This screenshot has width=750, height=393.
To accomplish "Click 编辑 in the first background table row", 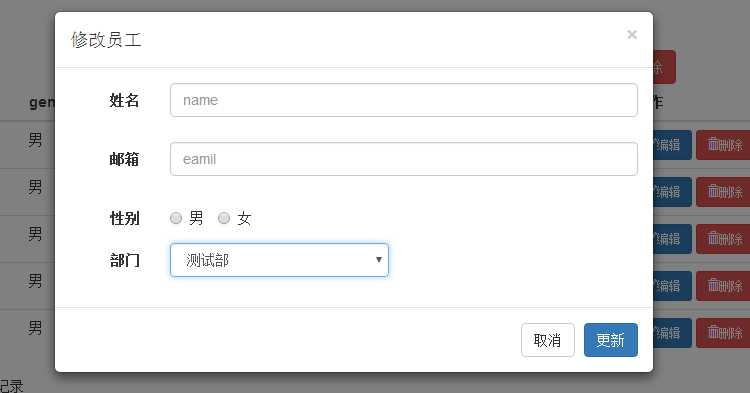I will coord(672,145).
